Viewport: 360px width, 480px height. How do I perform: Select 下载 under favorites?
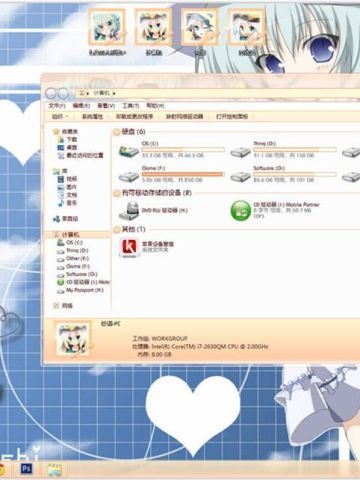(x=68, y=139)
